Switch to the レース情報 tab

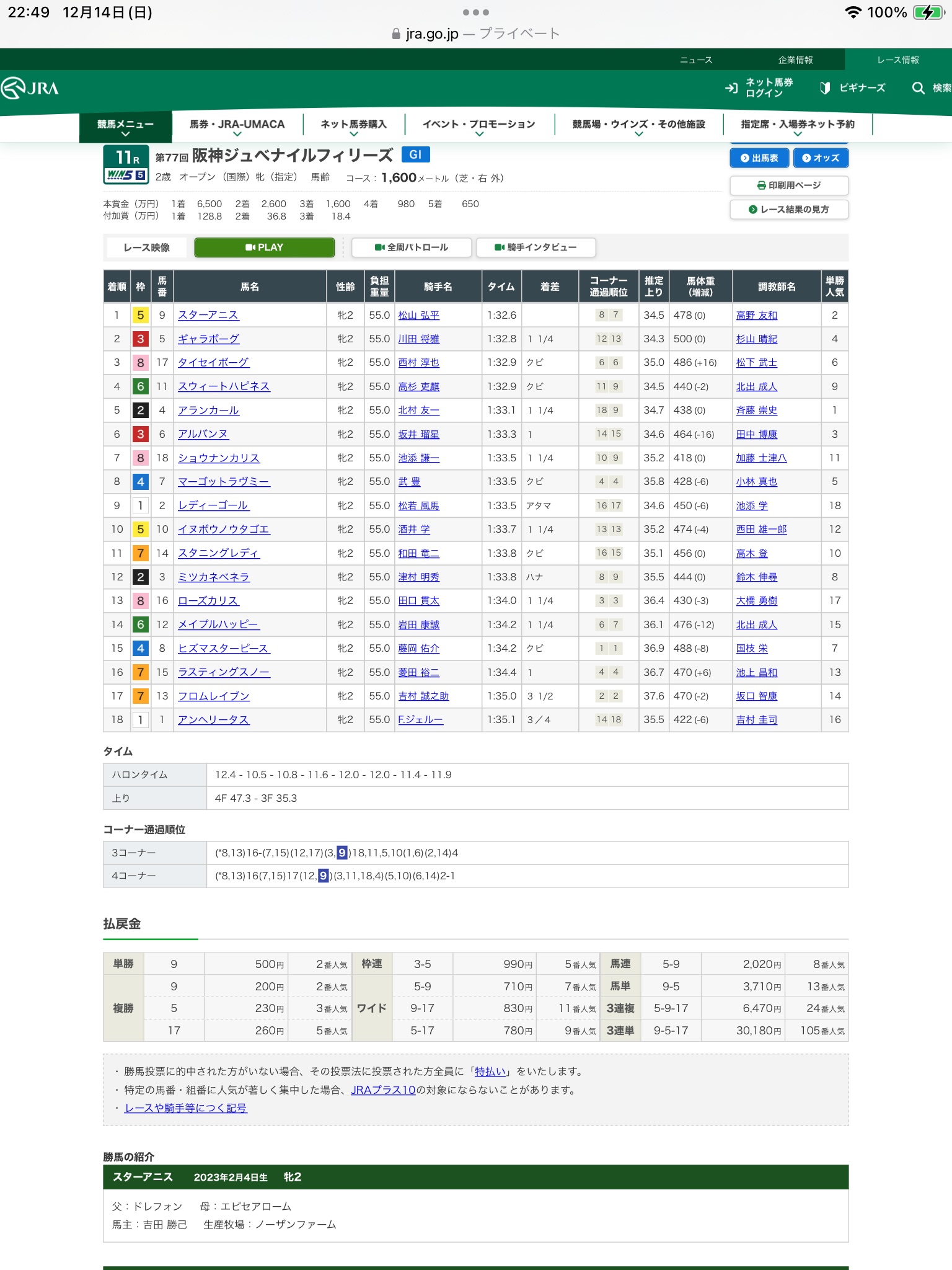point(897,60)
